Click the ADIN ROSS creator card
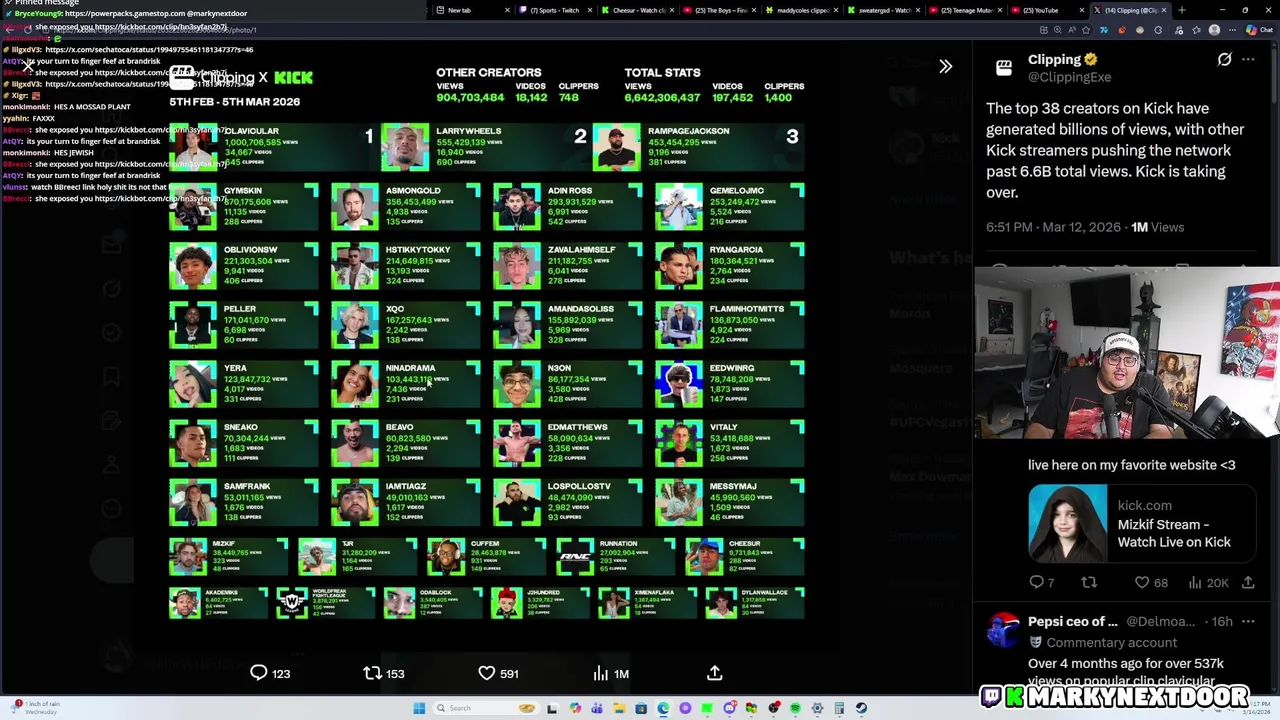 pos(568,206)
